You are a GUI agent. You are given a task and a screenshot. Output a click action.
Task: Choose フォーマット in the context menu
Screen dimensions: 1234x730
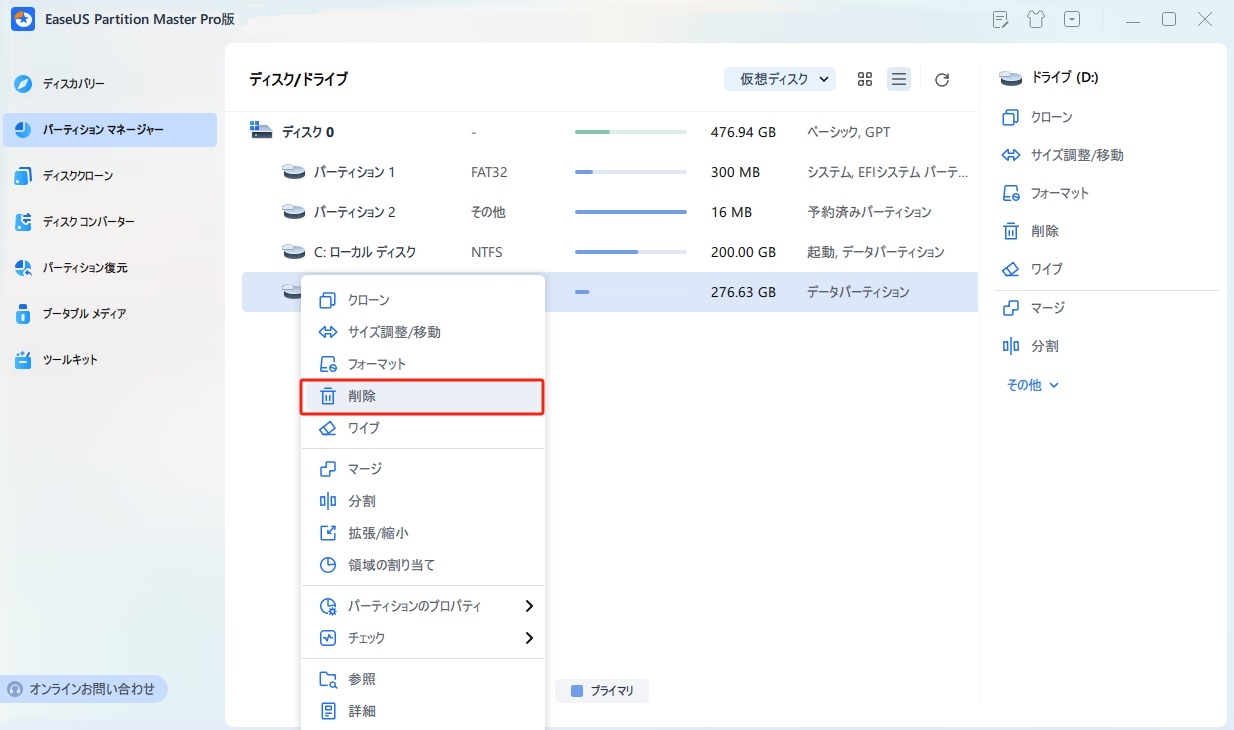(376, 365)
